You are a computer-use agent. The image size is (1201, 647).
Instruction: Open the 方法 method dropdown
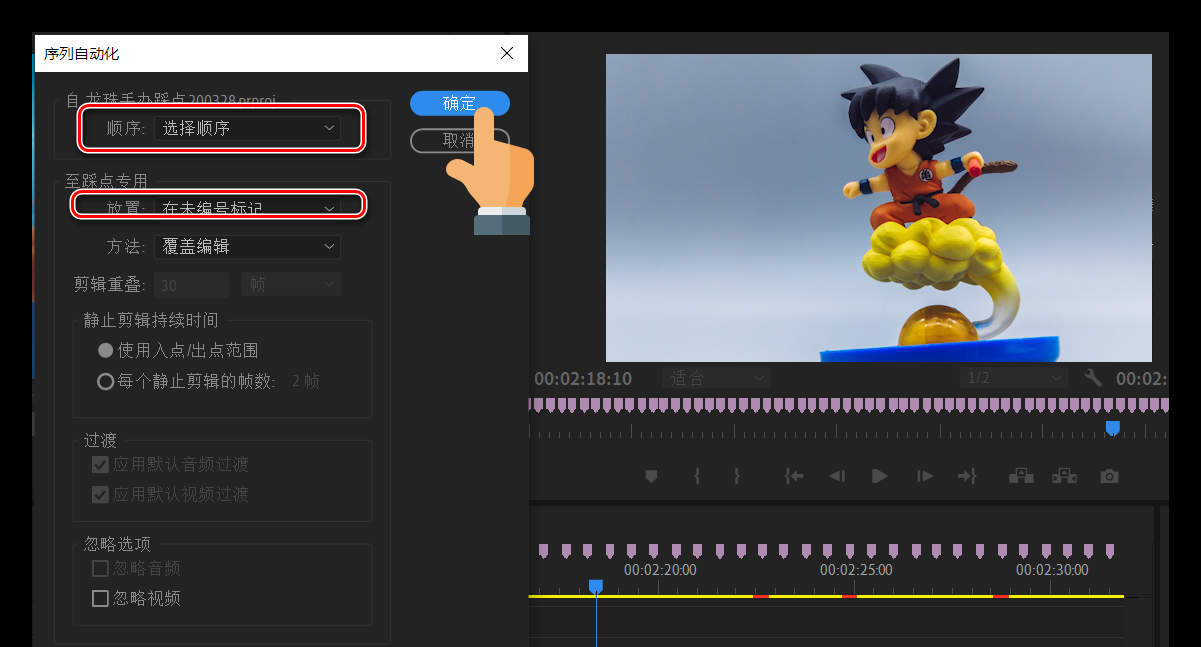pyautogui.click(x=247, y=246)
